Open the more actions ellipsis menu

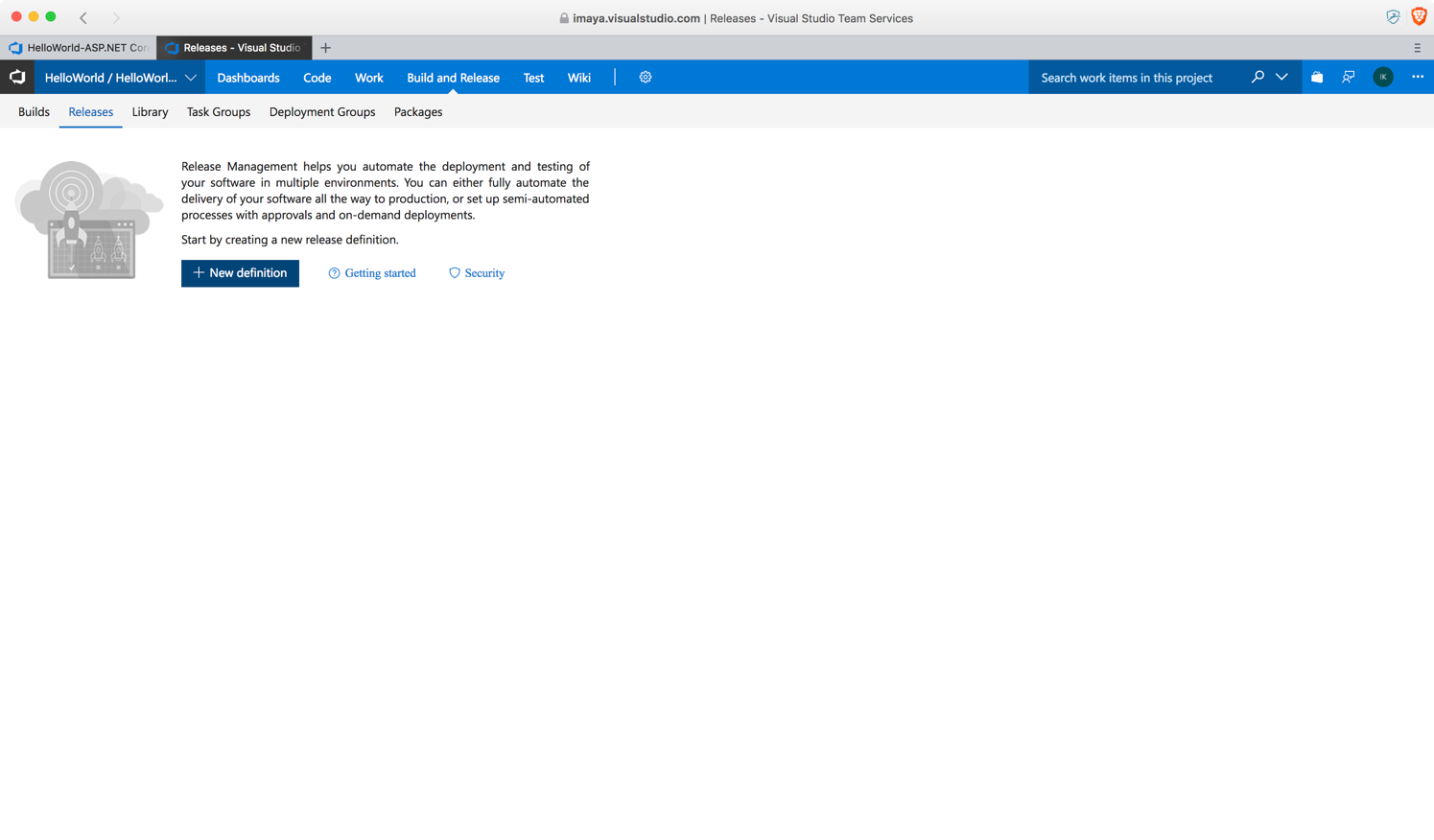pos(1418,77)
